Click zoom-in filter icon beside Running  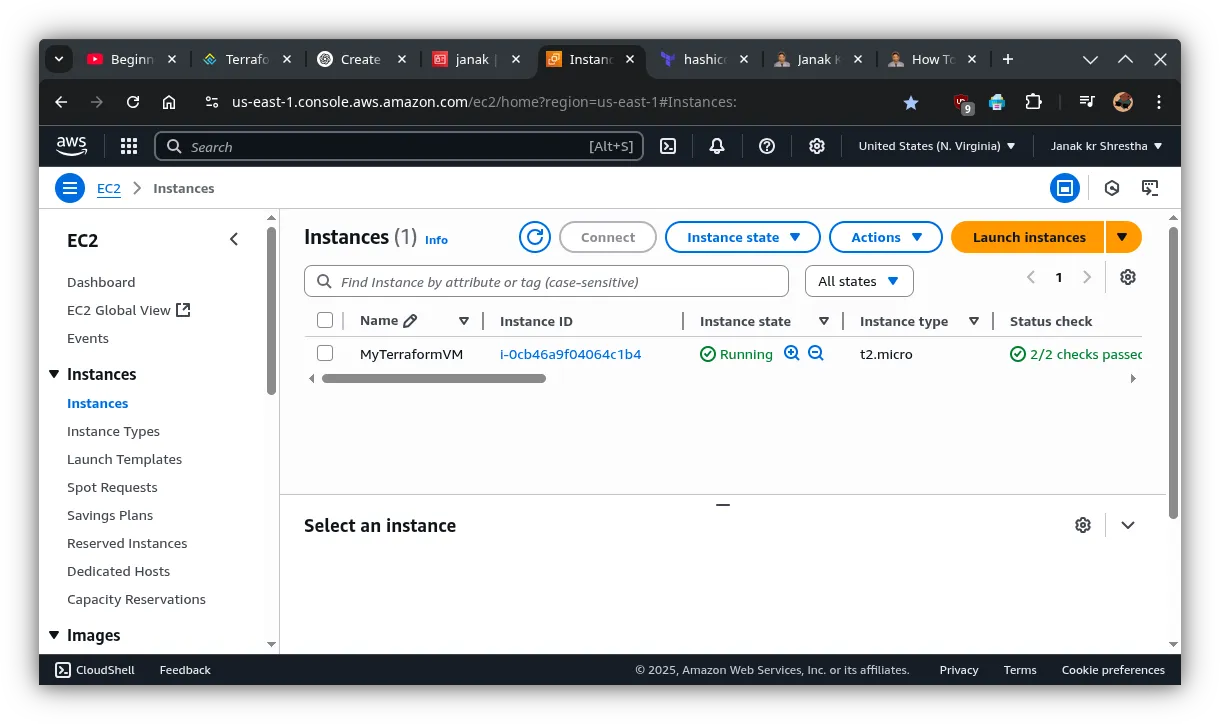(x=792, y=353)
